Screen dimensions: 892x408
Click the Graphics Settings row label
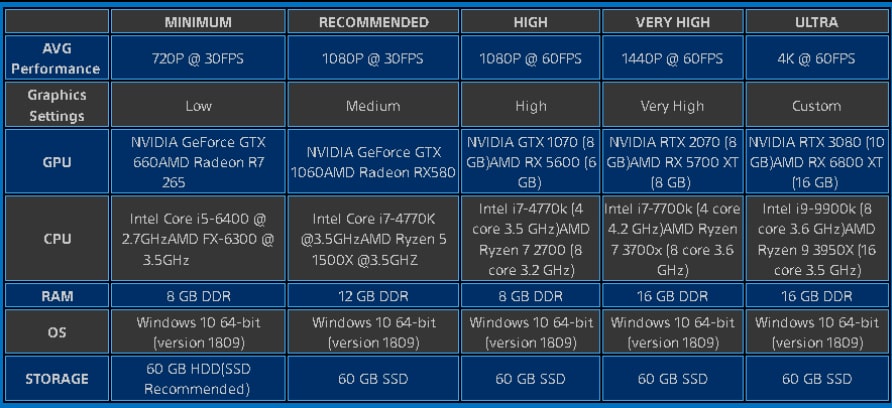click(56, 105)
